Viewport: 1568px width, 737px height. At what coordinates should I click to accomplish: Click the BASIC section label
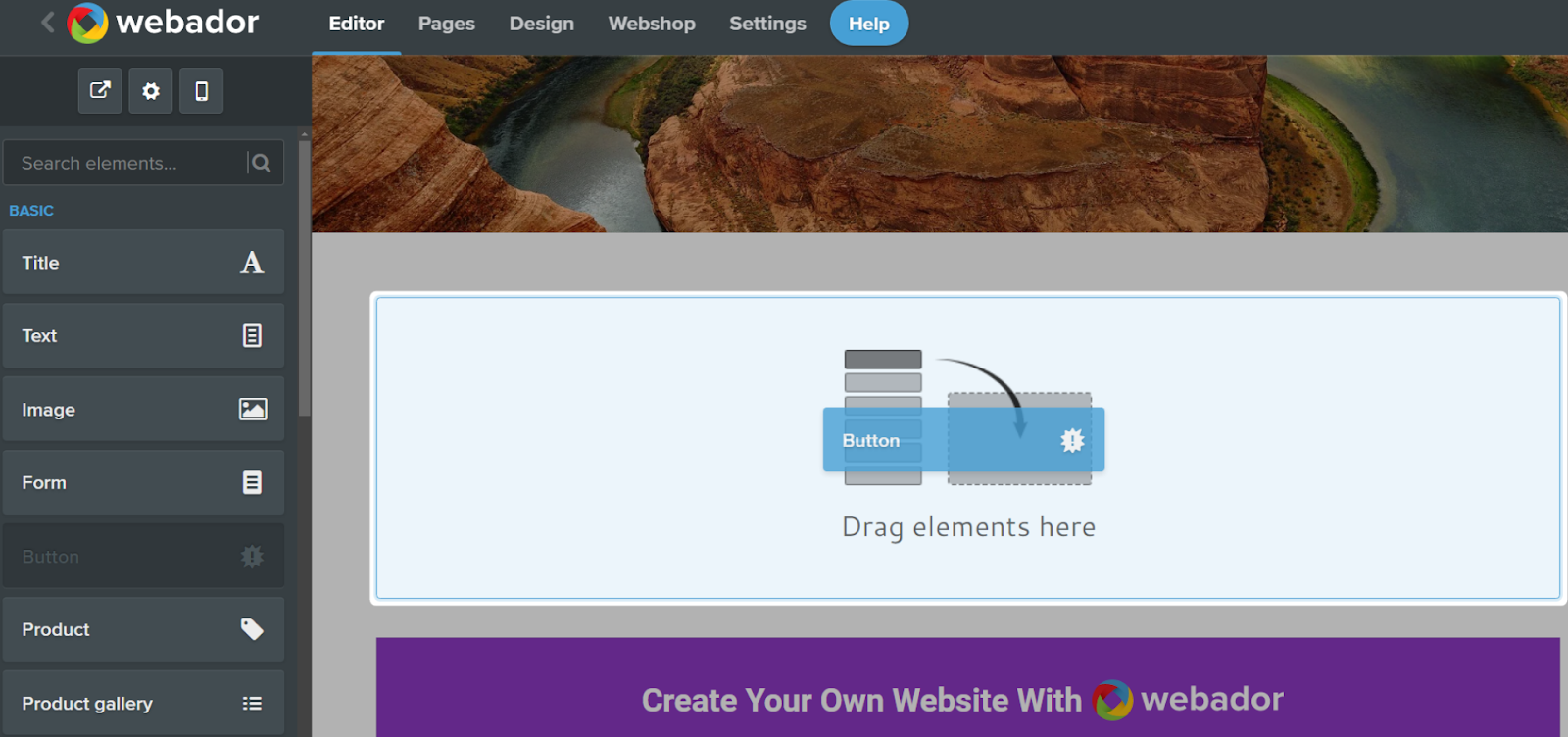31,210
